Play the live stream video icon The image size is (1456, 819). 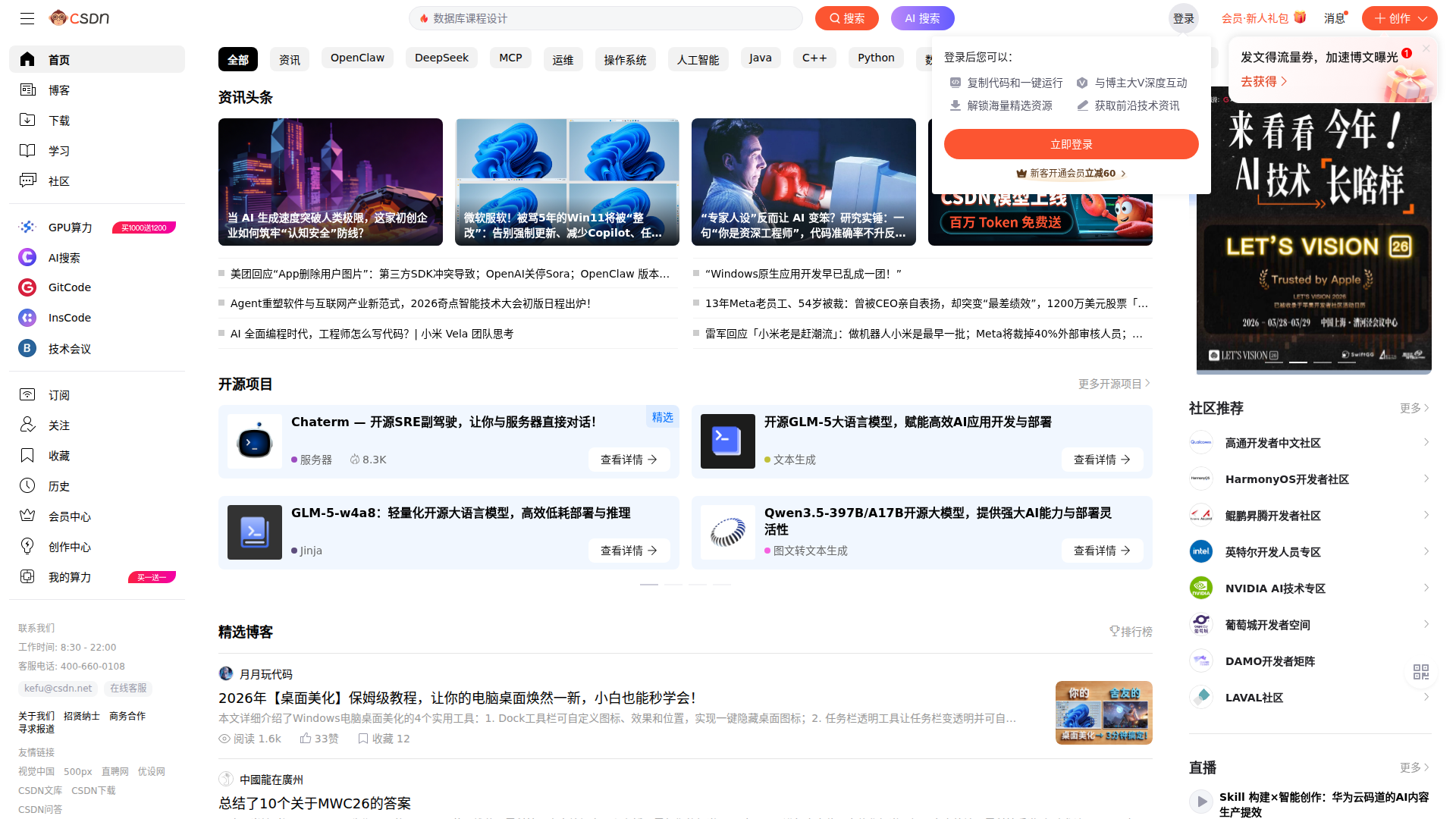coord(1201,802)
